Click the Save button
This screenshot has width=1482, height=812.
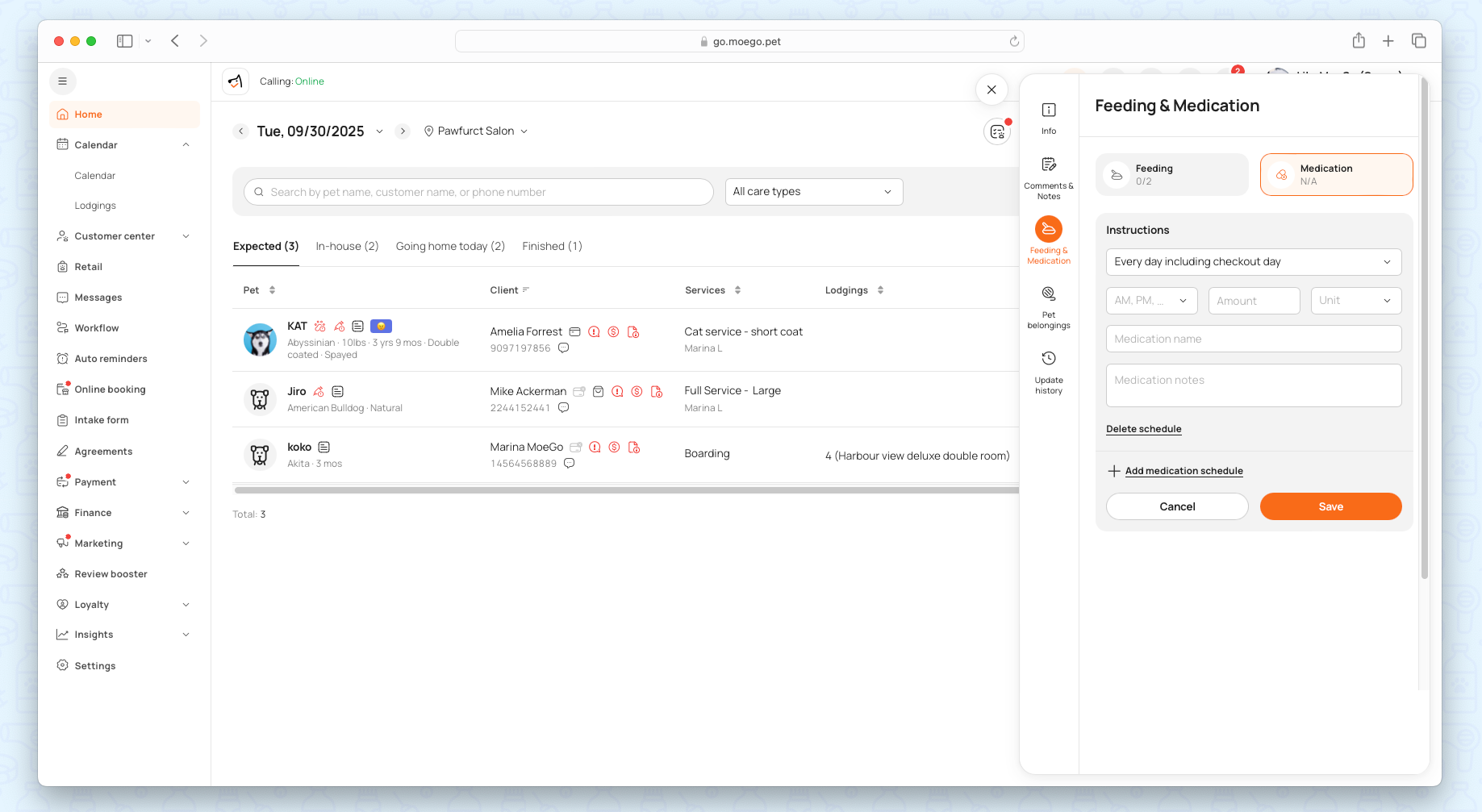click(x=1330, y=506)
